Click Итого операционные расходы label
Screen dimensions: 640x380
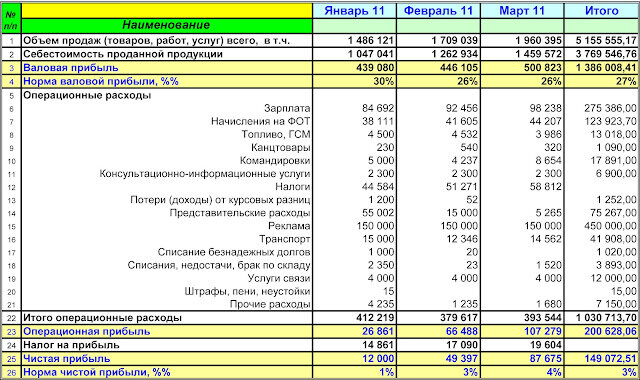[x=102, y=318]
